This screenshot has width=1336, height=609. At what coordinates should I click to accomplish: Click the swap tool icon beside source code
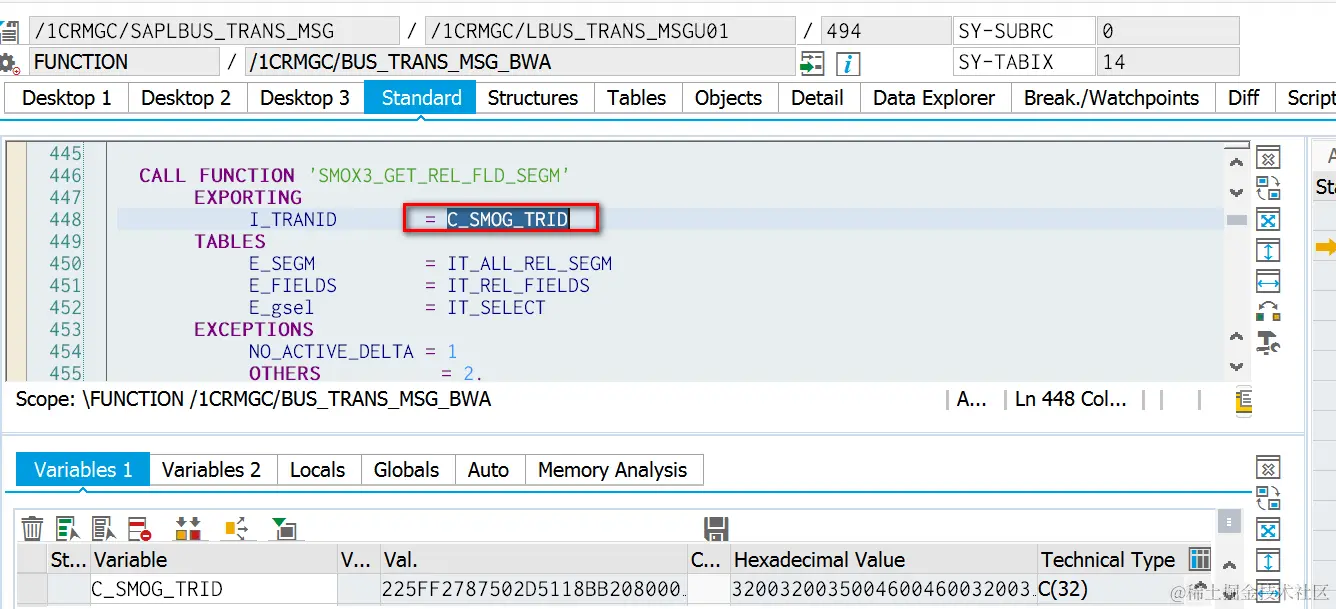click(1268, 188)
